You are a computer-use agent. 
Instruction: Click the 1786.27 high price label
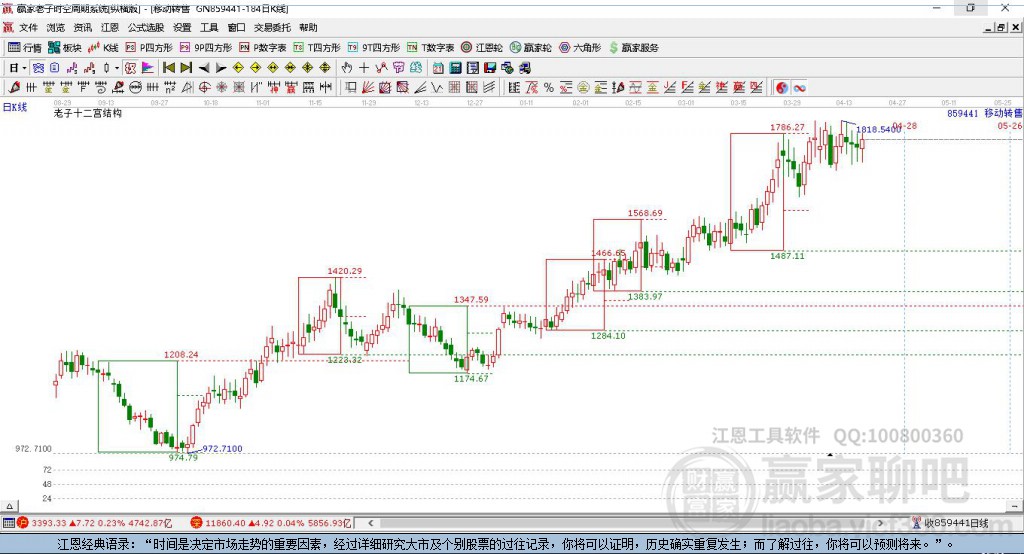[788, 127]
